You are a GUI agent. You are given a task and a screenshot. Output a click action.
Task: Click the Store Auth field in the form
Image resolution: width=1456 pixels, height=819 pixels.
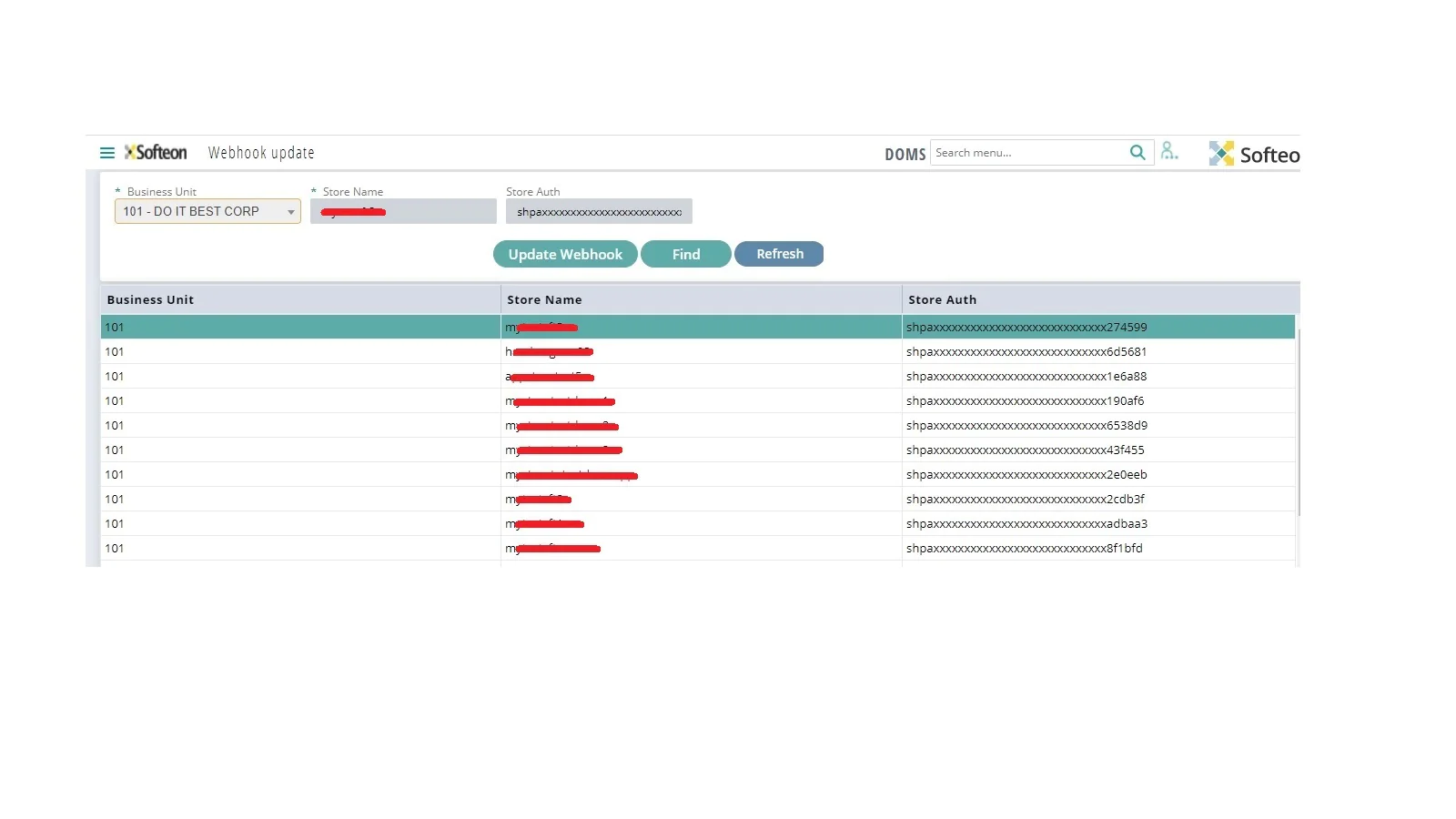point(599,212)
